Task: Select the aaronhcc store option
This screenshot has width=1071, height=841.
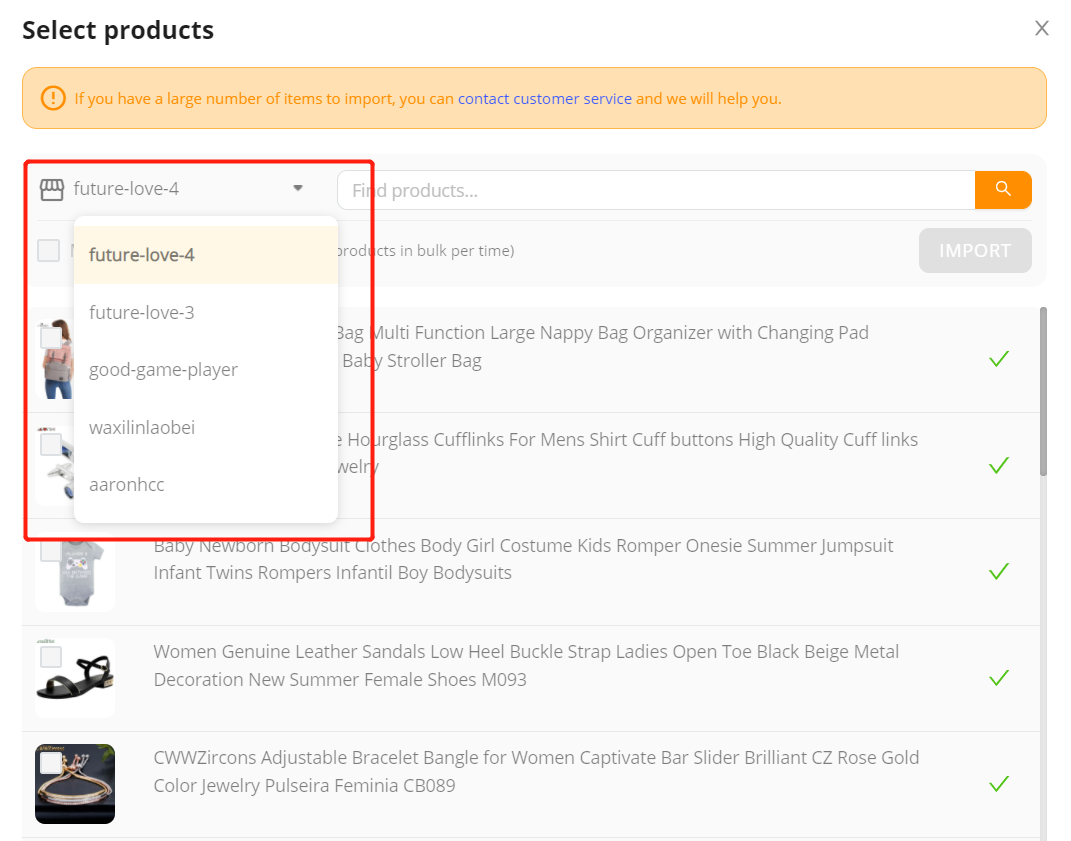Action: coord(206,484)
